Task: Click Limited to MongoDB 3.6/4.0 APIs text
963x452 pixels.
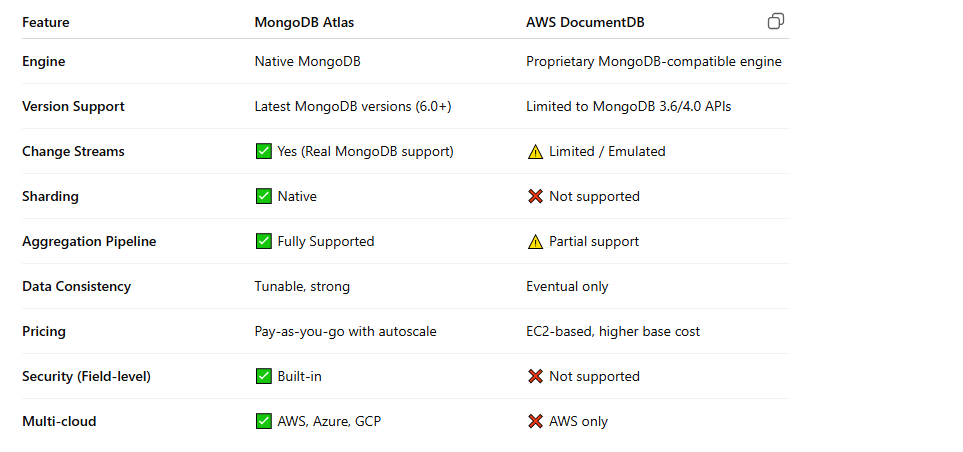Action: point(628,106)
